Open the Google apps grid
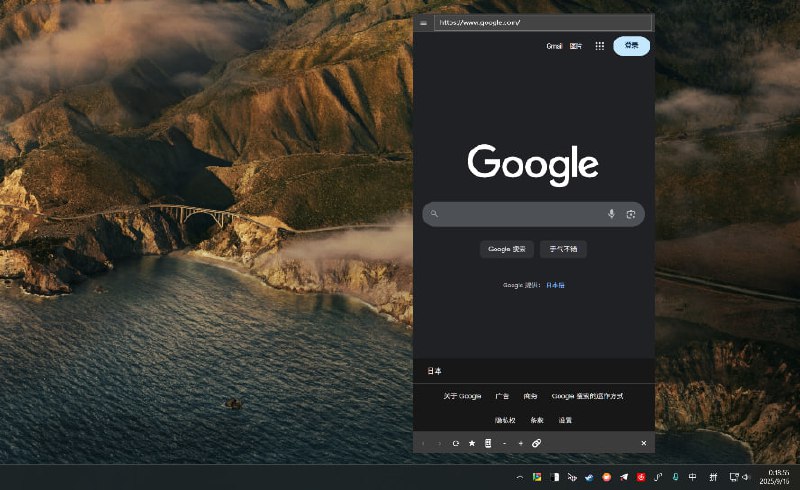The height and width of the screenshot is (490, 800). [599, 46]
